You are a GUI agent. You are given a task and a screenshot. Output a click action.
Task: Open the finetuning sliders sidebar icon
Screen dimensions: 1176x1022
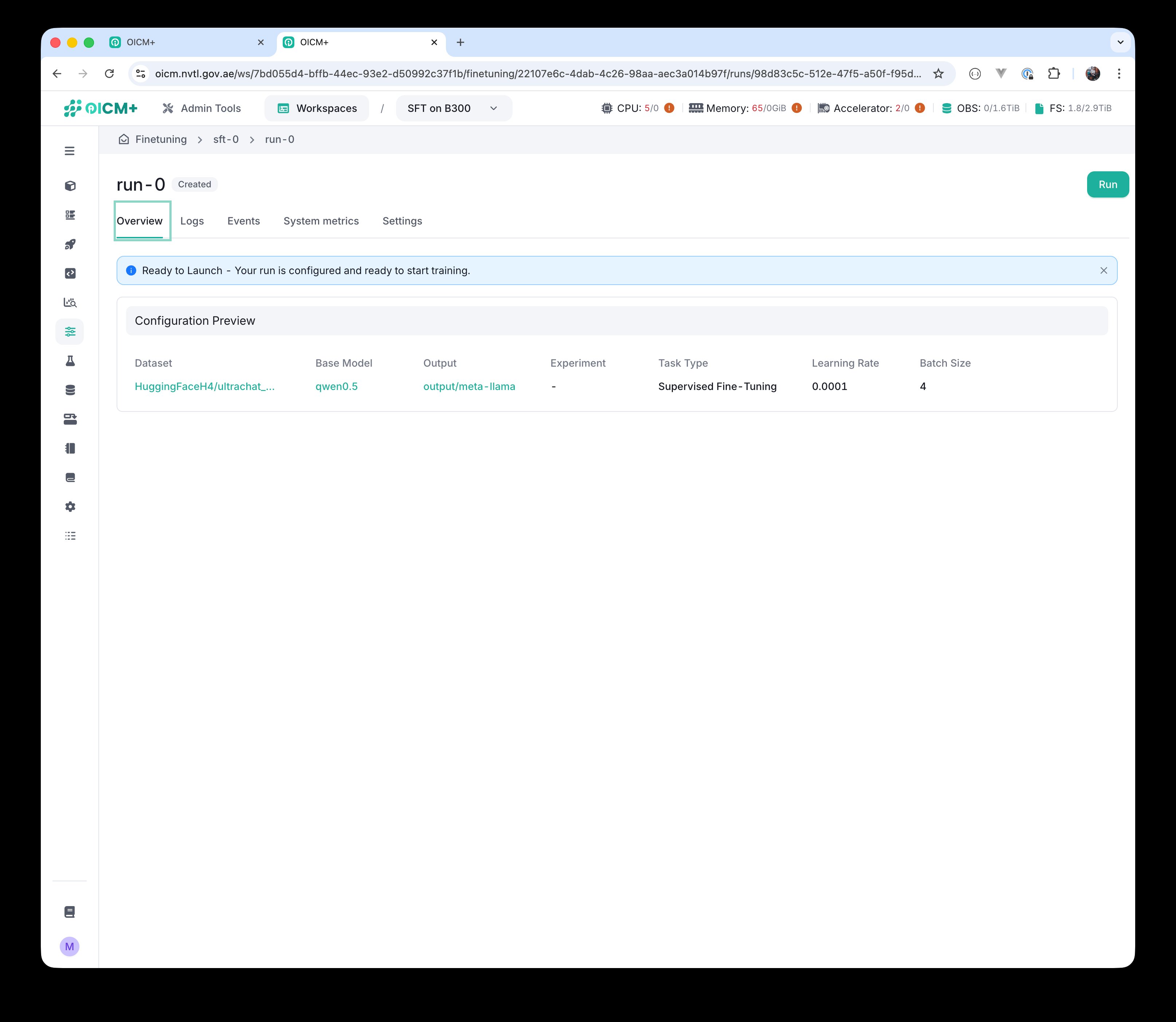coord(70,331)
